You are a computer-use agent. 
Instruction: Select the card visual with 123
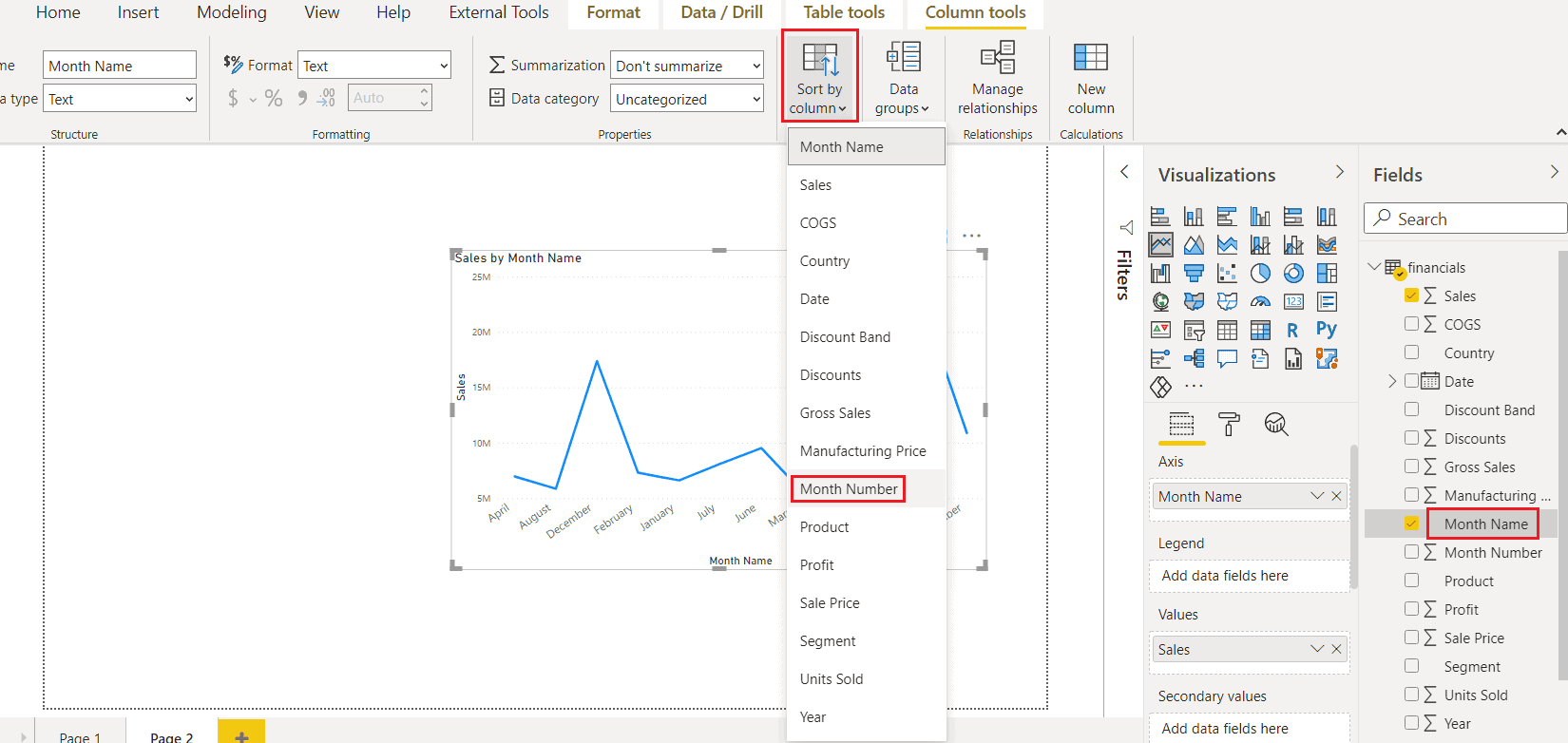tap(1293, 302)
